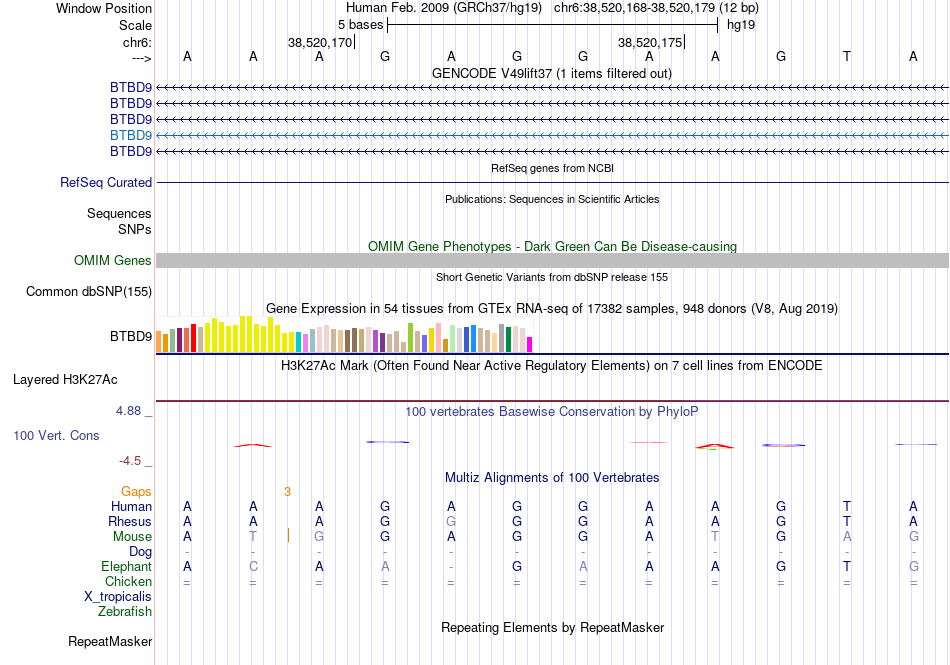The width and height of the screenshot is (950, 665).
Task: Select the Scale track label
Action: click(x=135, y=25)
